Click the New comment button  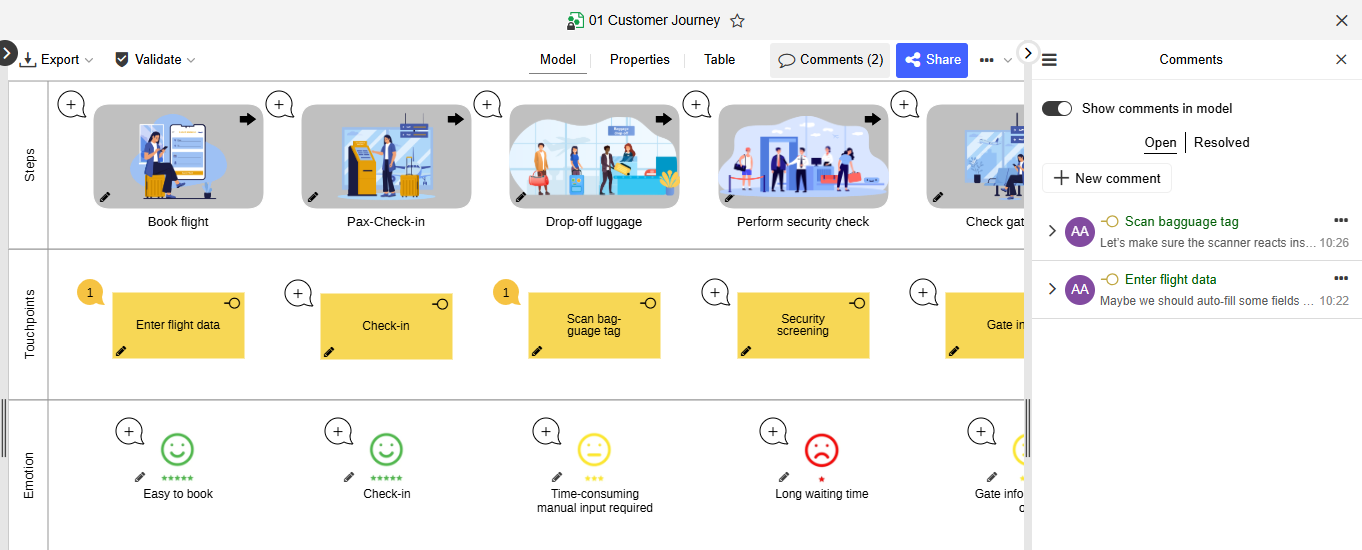pyautogui.click(x=1107, y=178)
